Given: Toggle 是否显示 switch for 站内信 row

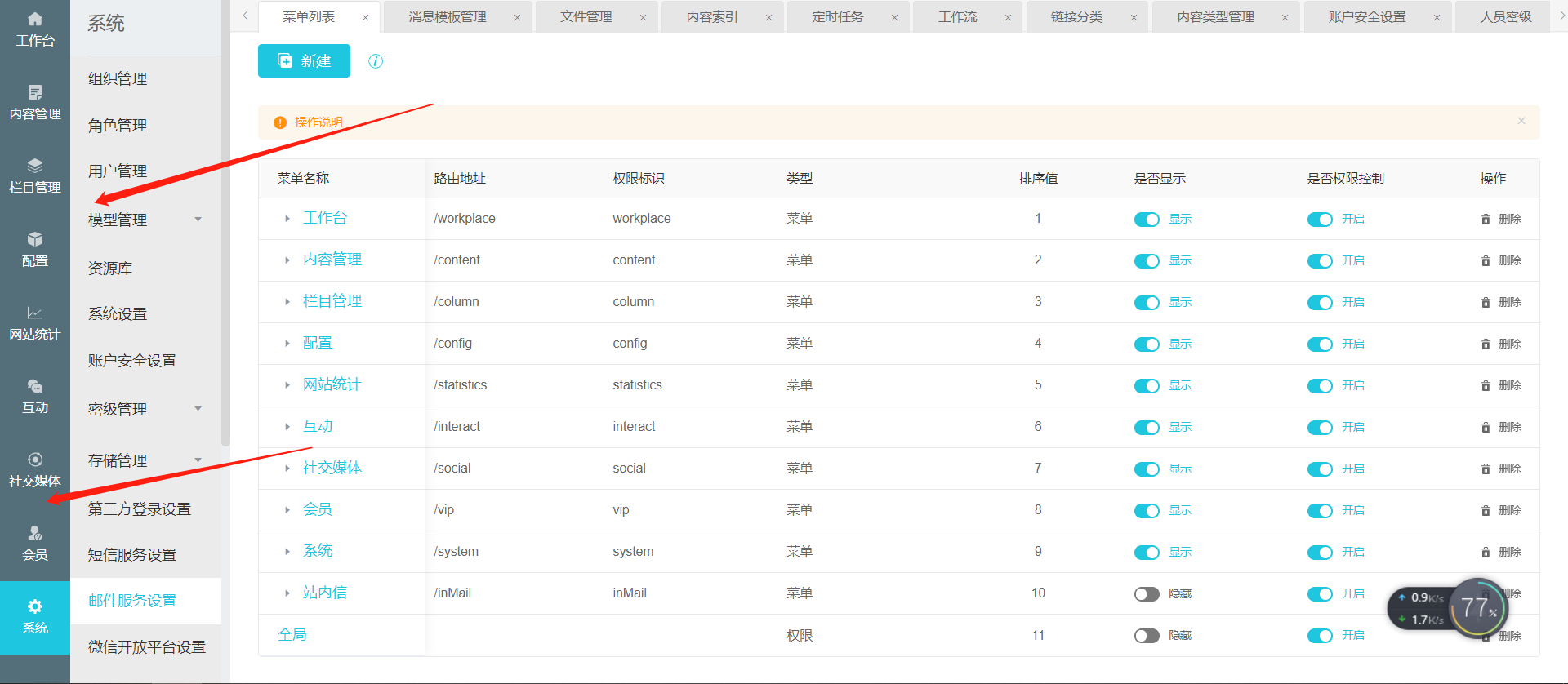Looking at the screenshot, I should (1147, 594).
